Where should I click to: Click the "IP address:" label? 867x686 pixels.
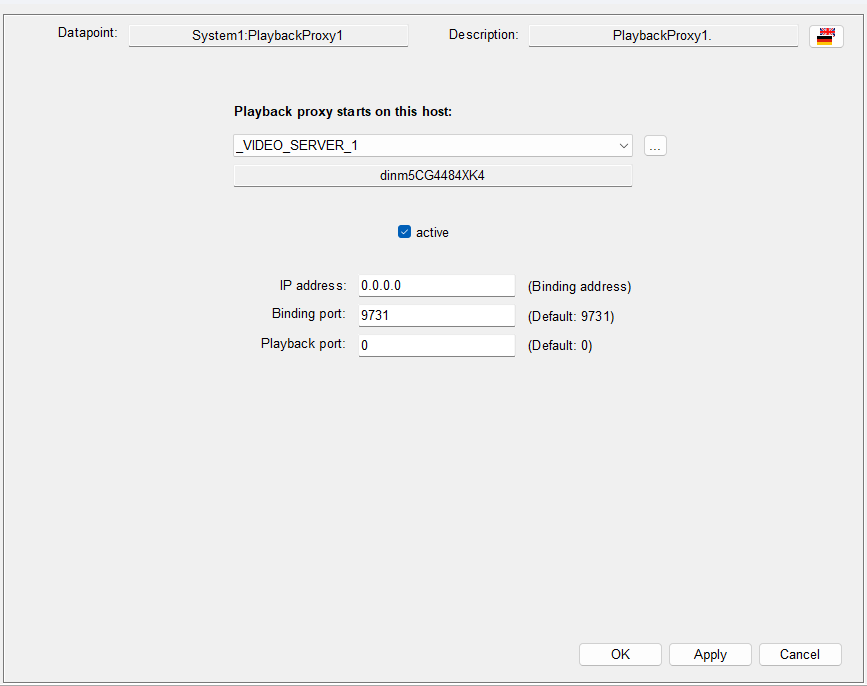pos(313,285)
